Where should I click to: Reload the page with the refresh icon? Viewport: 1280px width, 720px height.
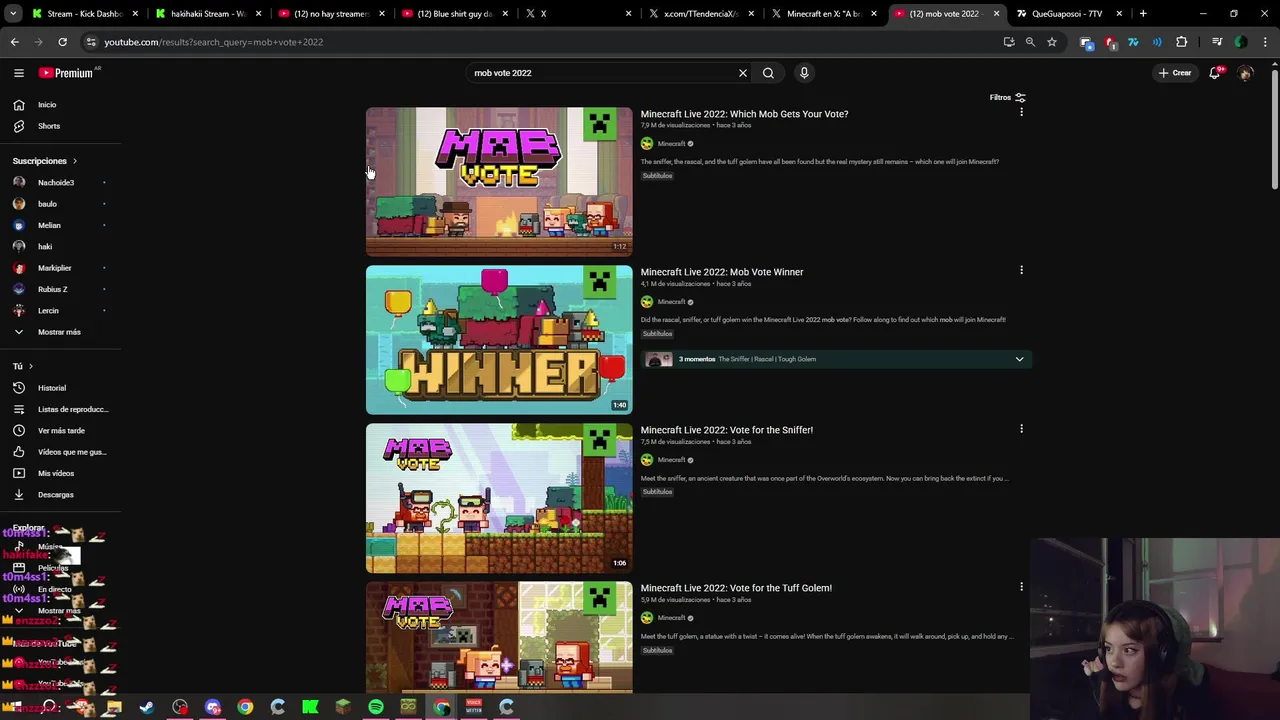[62, 42]
